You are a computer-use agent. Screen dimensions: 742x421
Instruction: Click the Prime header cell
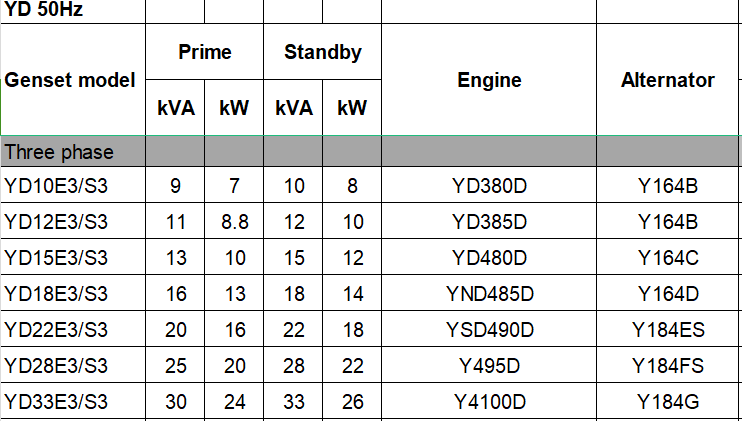(x=204, y=52)
